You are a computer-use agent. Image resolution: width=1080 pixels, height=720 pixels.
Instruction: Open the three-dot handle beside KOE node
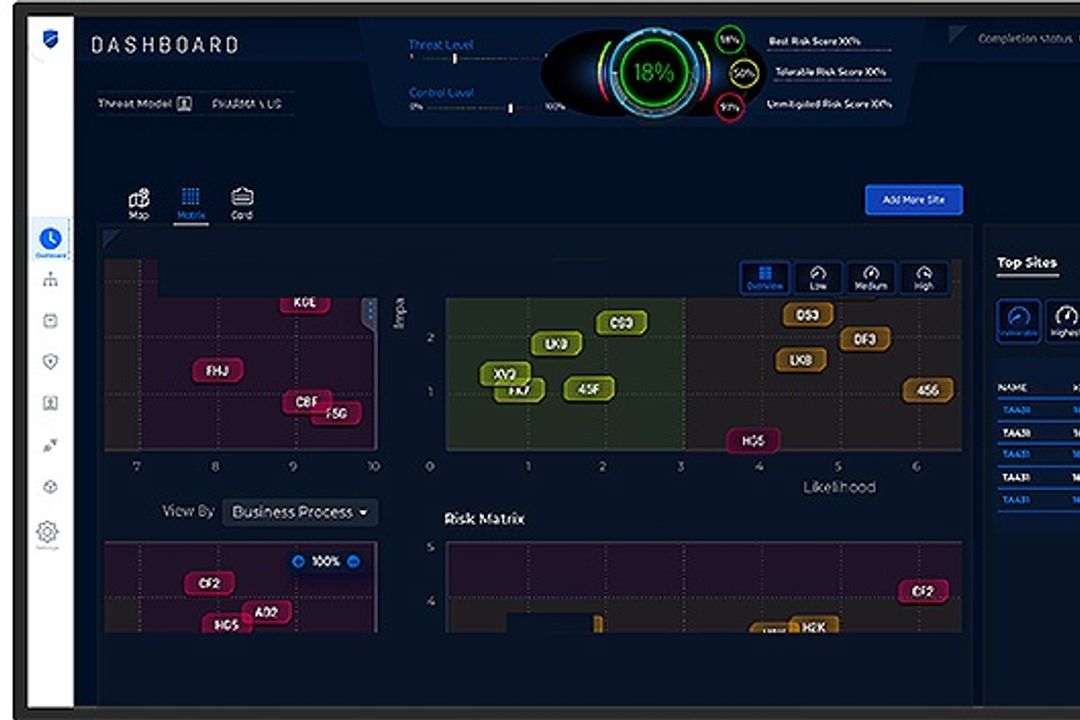pos(370,311)
